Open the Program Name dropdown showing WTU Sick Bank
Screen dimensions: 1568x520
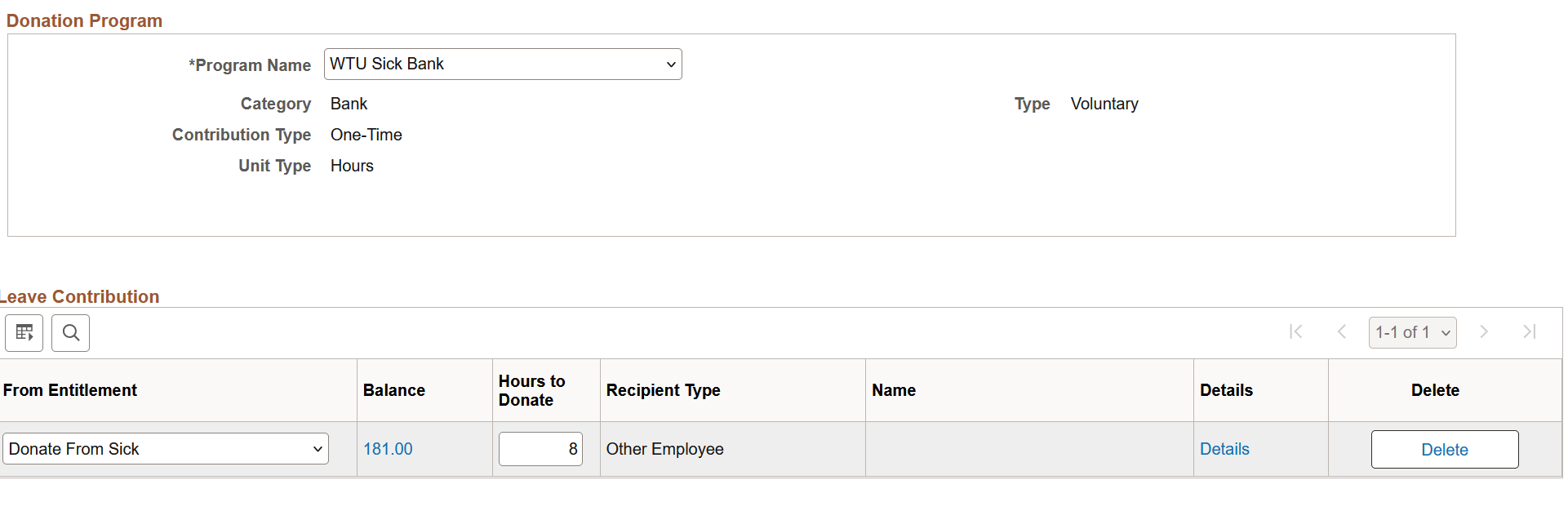point(502,64)
